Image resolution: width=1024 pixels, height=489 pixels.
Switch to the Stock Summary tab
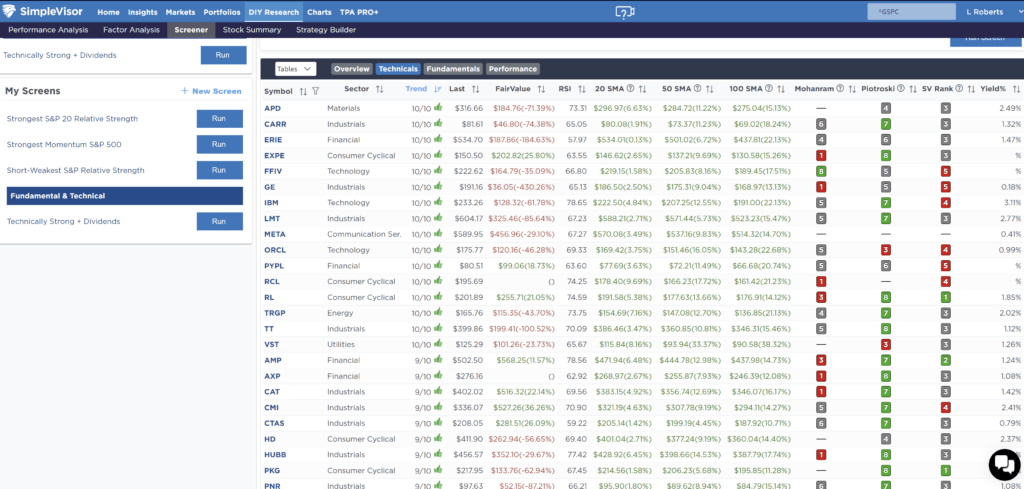251,30
